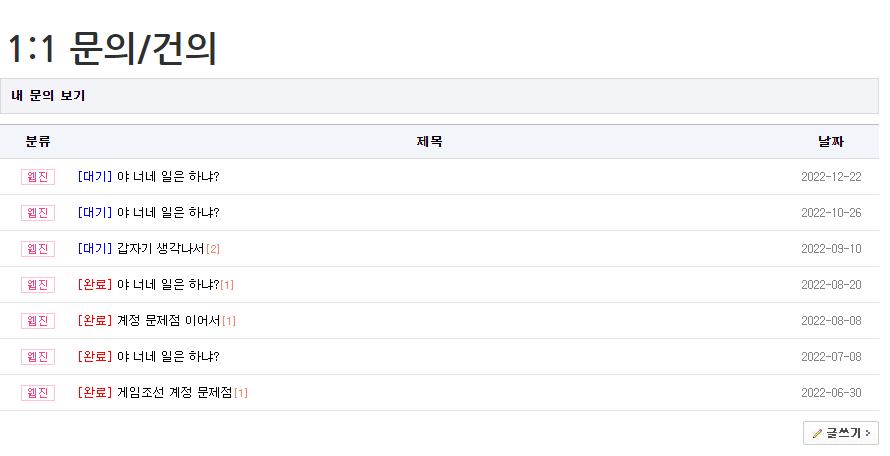Click the [대기] status label on the 2022-10-26 row
890x456 pixels.
95,213
